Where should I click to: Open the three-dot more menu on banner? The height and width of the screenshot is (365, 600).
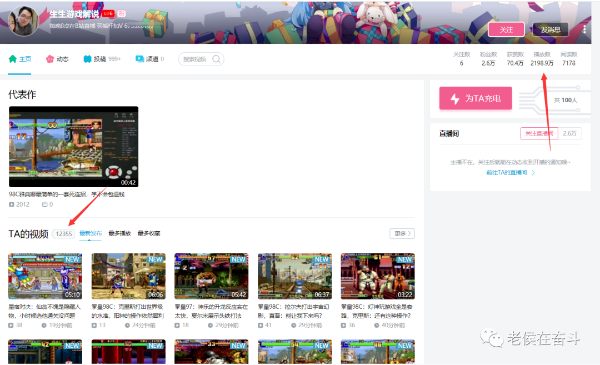(x=584, y=29)
